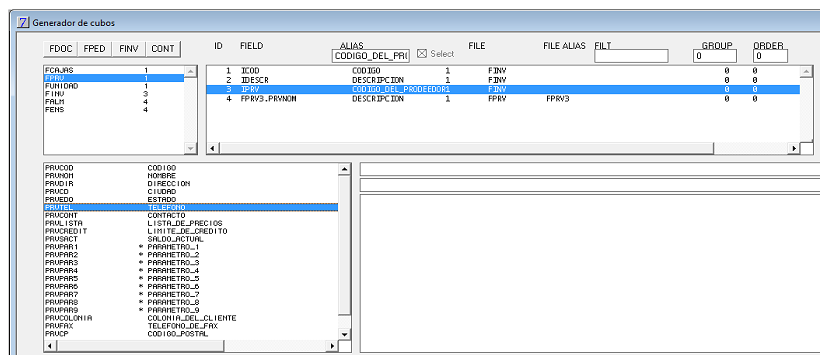Click the ORDER input field
Viewport: 836px width, 362px height.
point(770,56)
